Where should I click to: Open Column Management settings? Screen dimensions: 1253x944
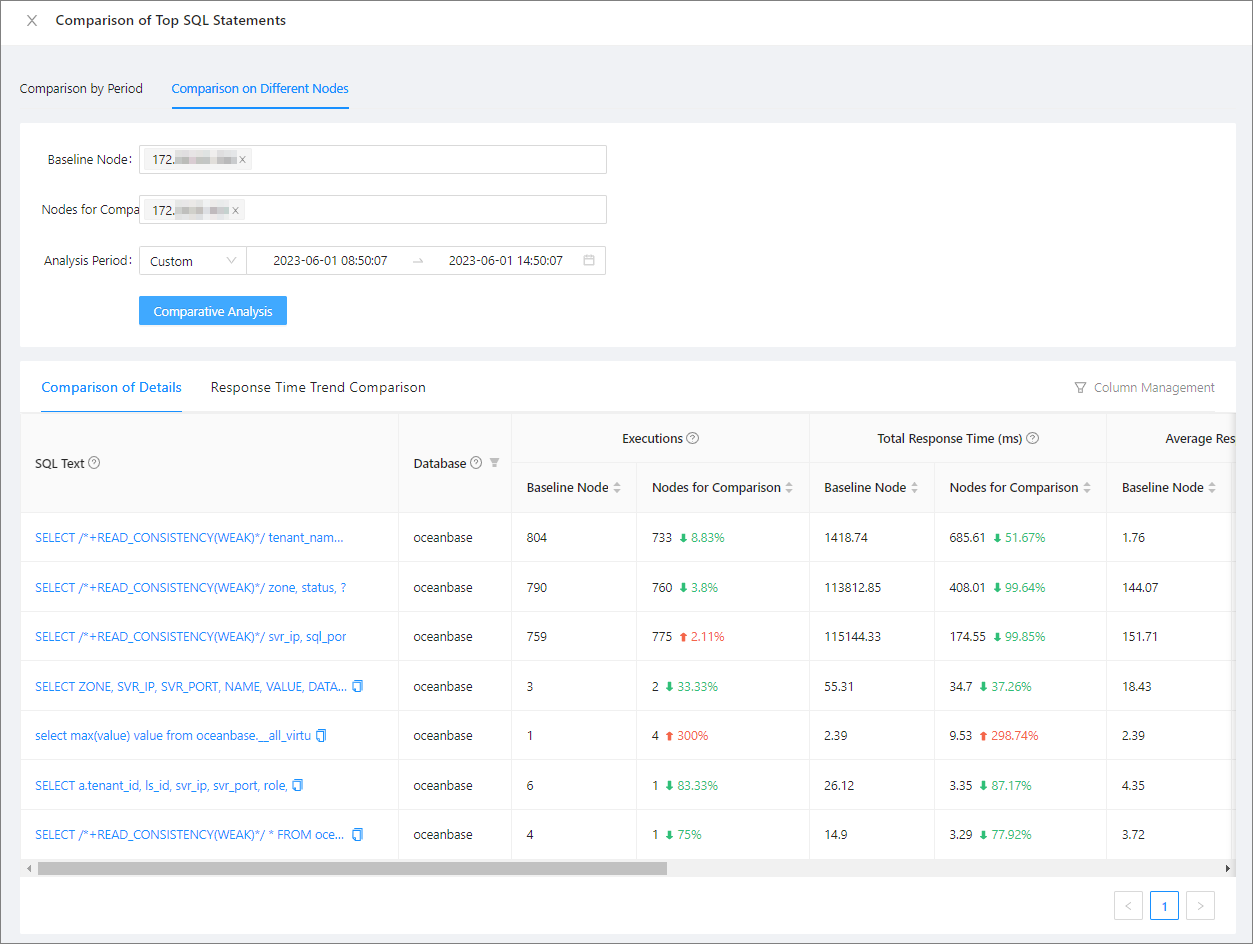point(1144,387)
